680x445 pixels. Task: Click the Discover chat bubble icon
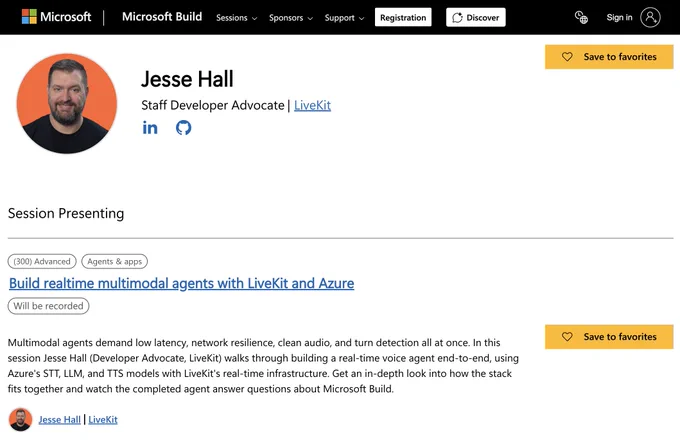click(x=457, y=18)
